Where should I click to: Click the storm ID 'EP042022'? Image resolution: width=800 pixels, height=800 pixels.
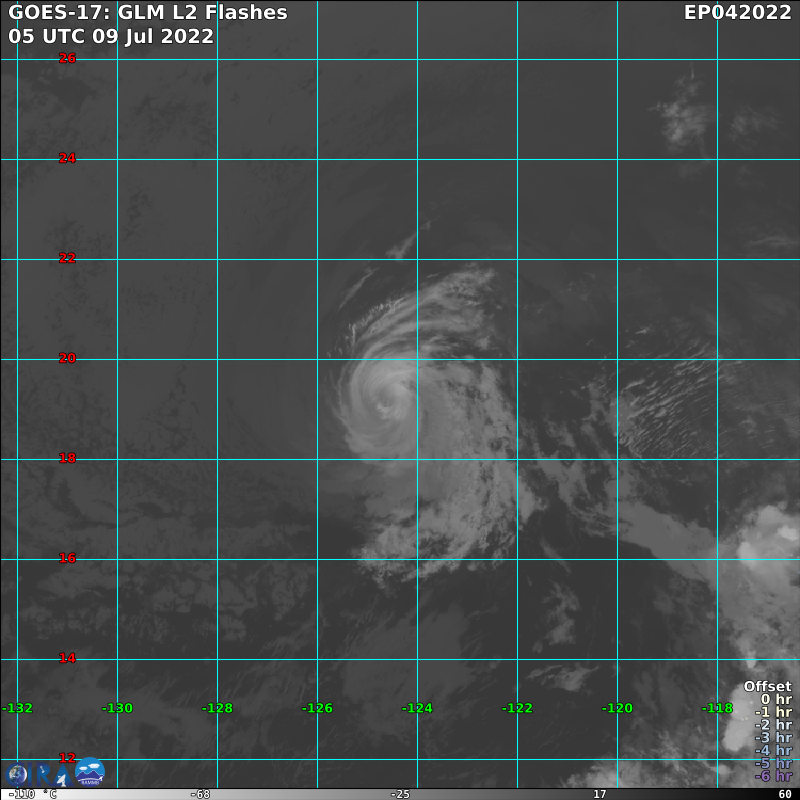737,12
